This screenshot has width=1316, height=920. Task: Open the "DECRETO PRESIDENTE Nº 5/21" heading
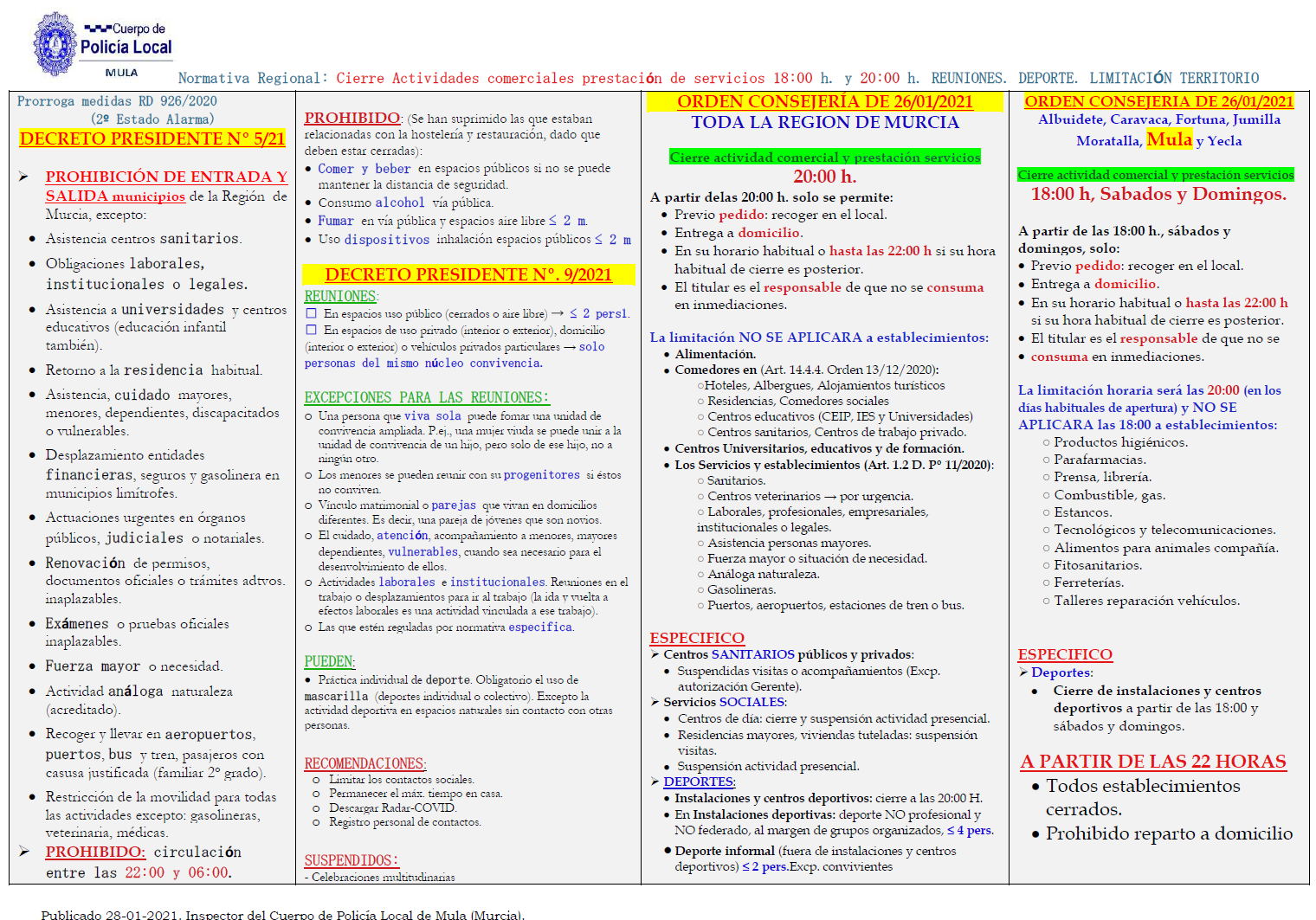[152, 138]
